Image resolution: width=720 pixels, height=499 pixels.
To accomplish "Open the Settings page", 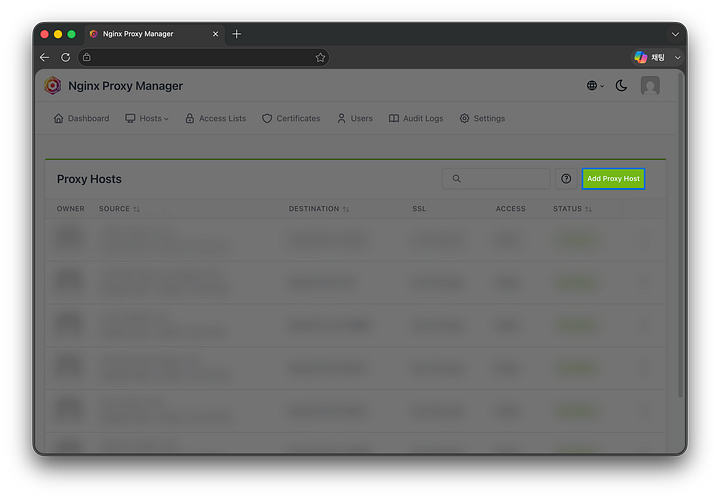I will [482, 118].
